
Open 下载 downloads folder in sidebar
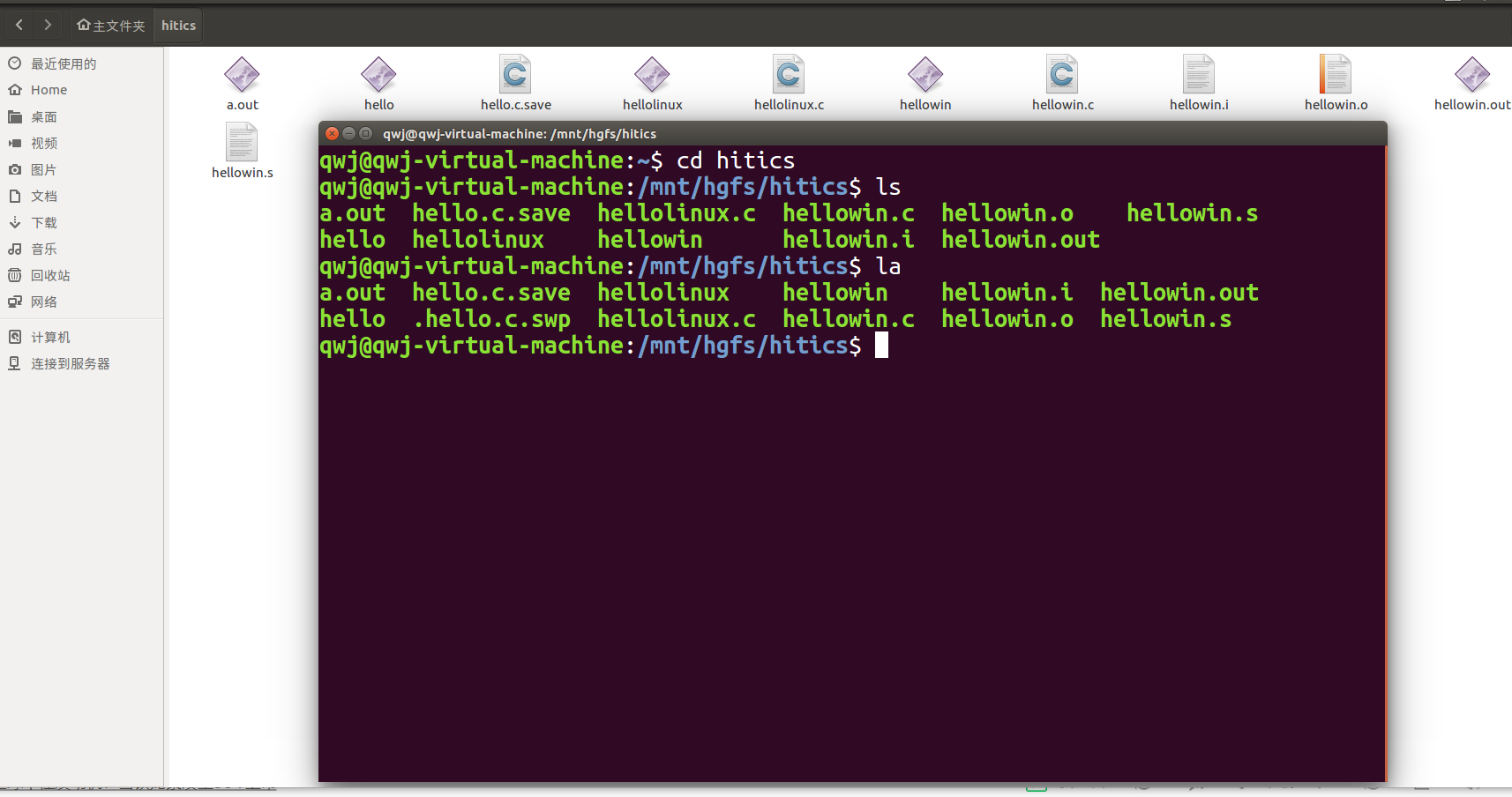81,222
